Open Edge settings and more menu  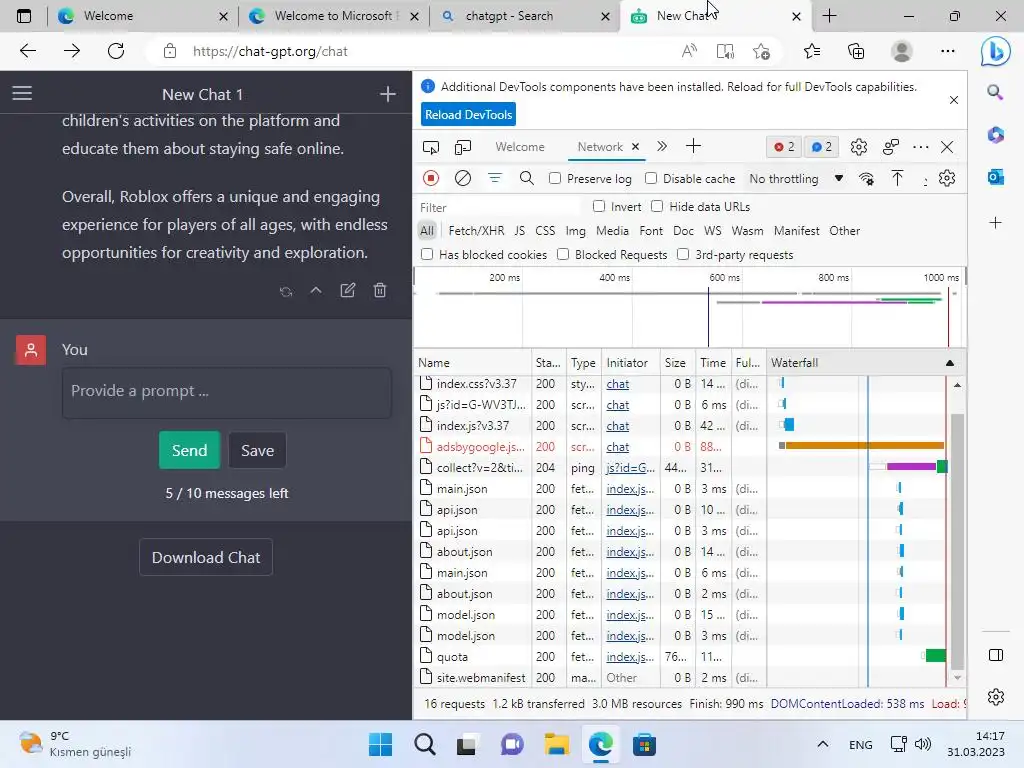point(948,51)
